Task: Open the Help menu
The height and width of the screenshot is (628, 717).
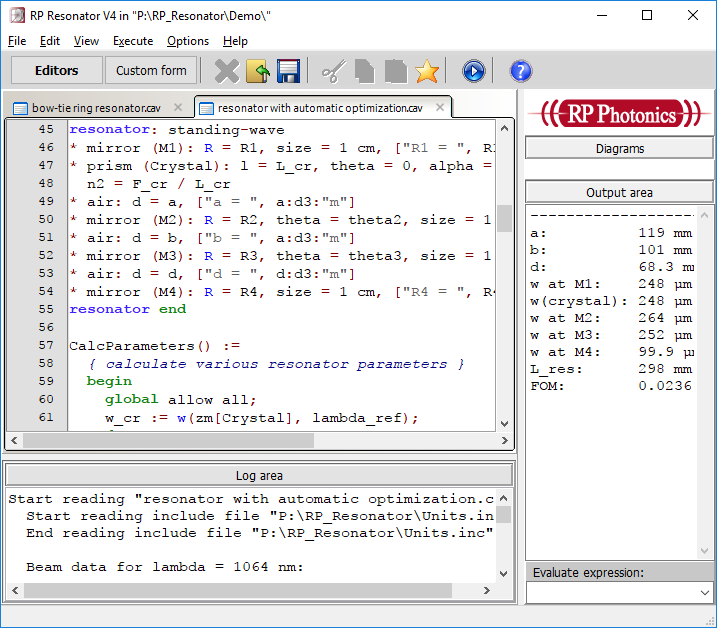Action: pyautogui.click(x=235, y=41)
